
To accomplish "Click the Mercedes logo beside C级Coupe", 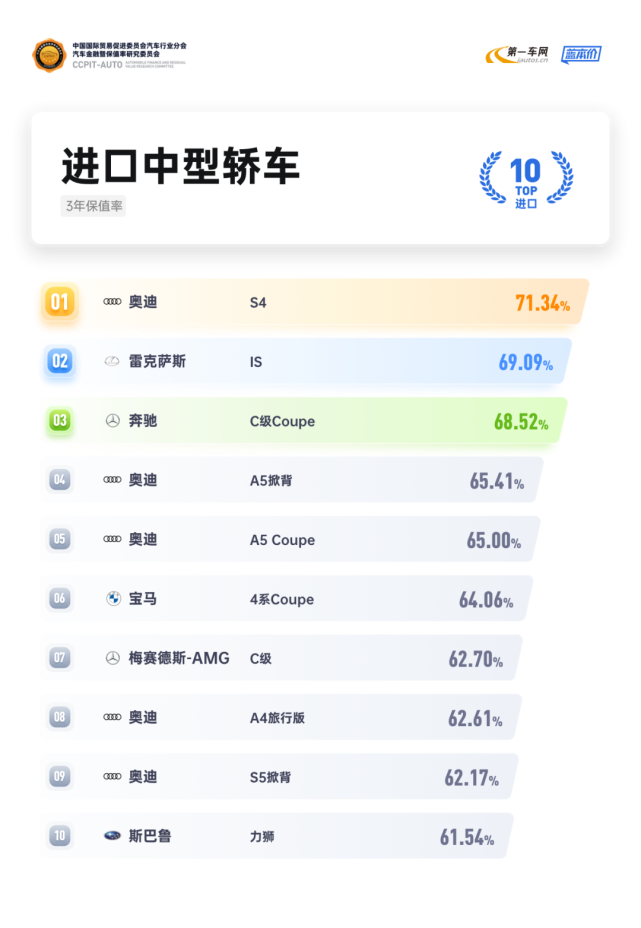I will (112, 421).
